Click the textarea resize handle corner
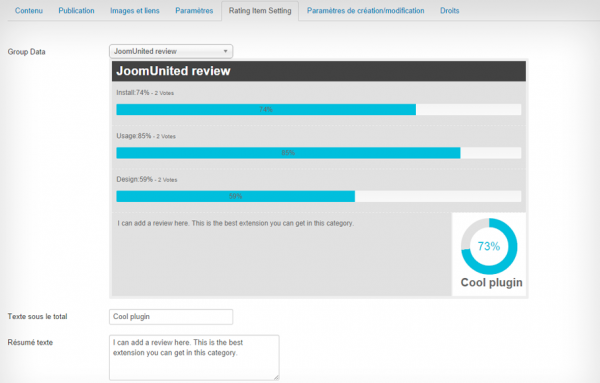This screenshot has height=383, width=600. tap(276, 378)
